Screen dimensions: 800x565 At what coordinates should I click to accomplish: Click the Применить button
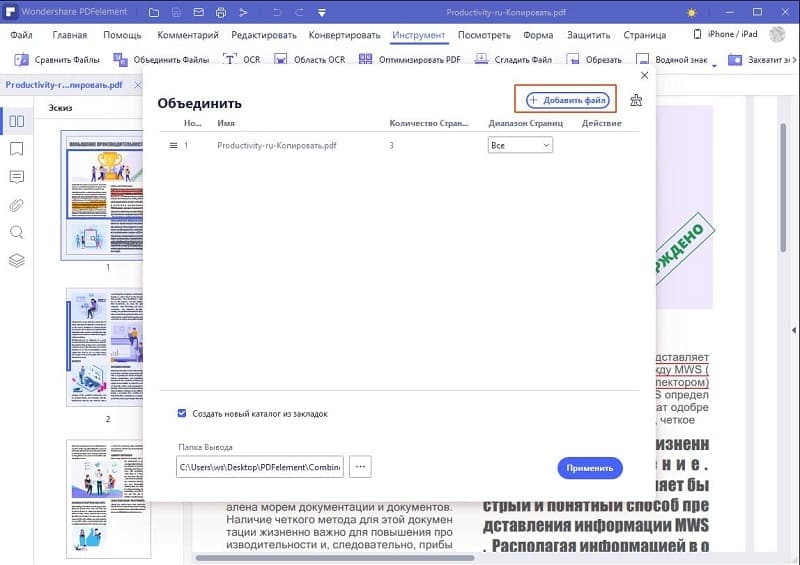590,468
